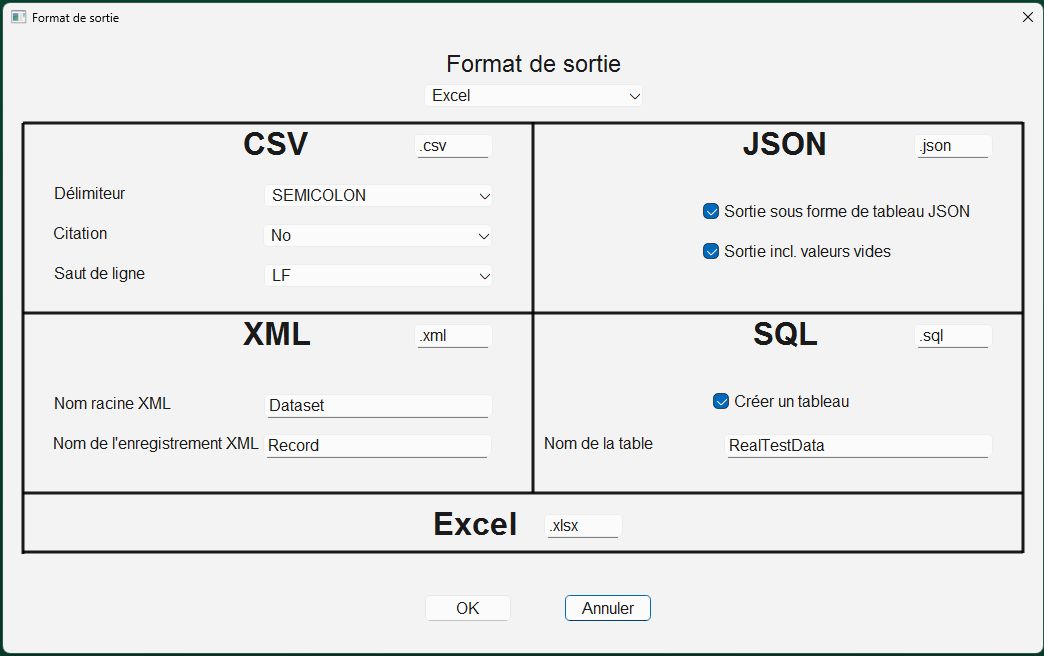Click the Nom de la table label
Viewport: 1044px width, 656px height.
pos(599,444)
